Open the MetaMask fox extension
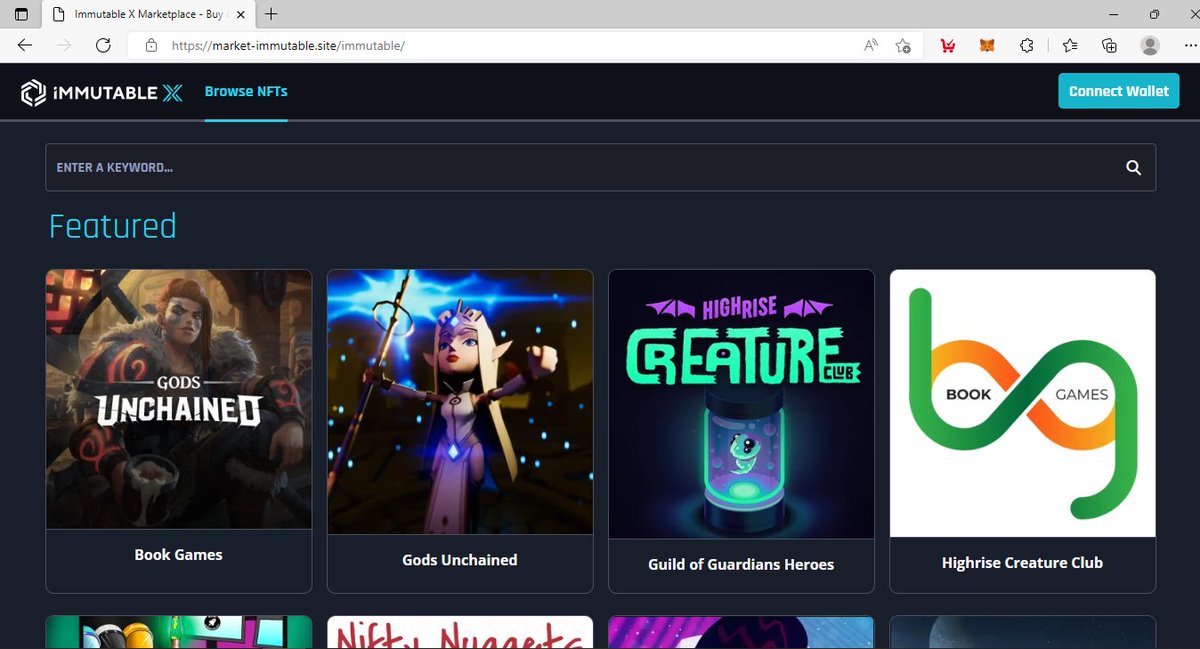 click(987, 45)
